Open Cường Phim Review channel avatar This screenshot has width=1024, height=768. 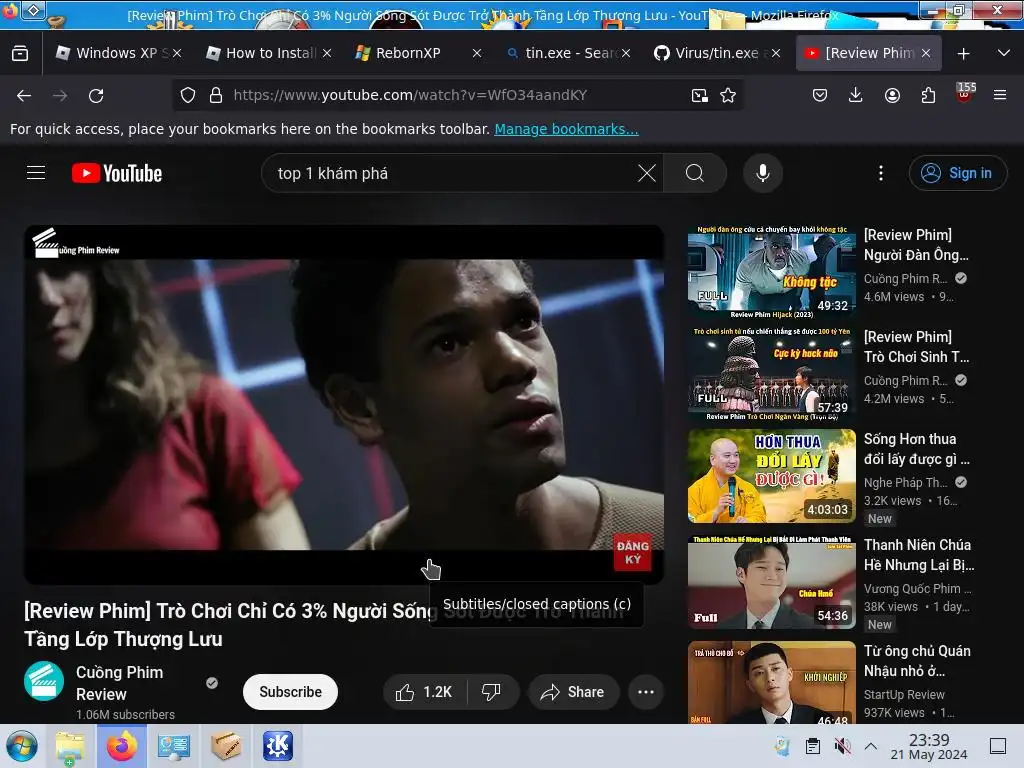(44, 681)
